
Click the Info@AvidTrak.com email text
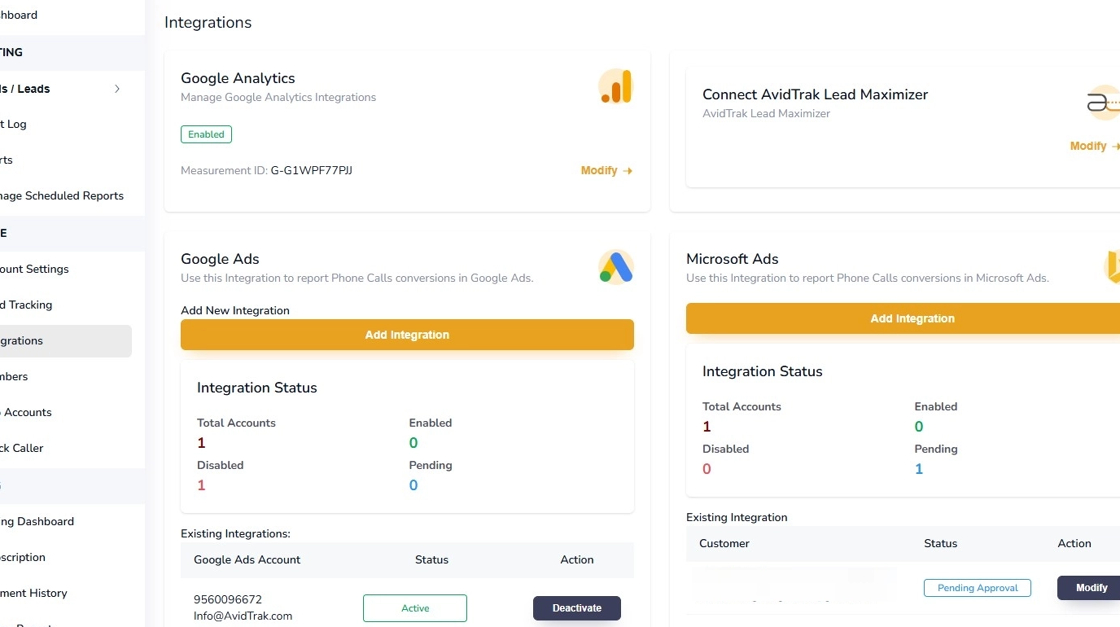243,616
